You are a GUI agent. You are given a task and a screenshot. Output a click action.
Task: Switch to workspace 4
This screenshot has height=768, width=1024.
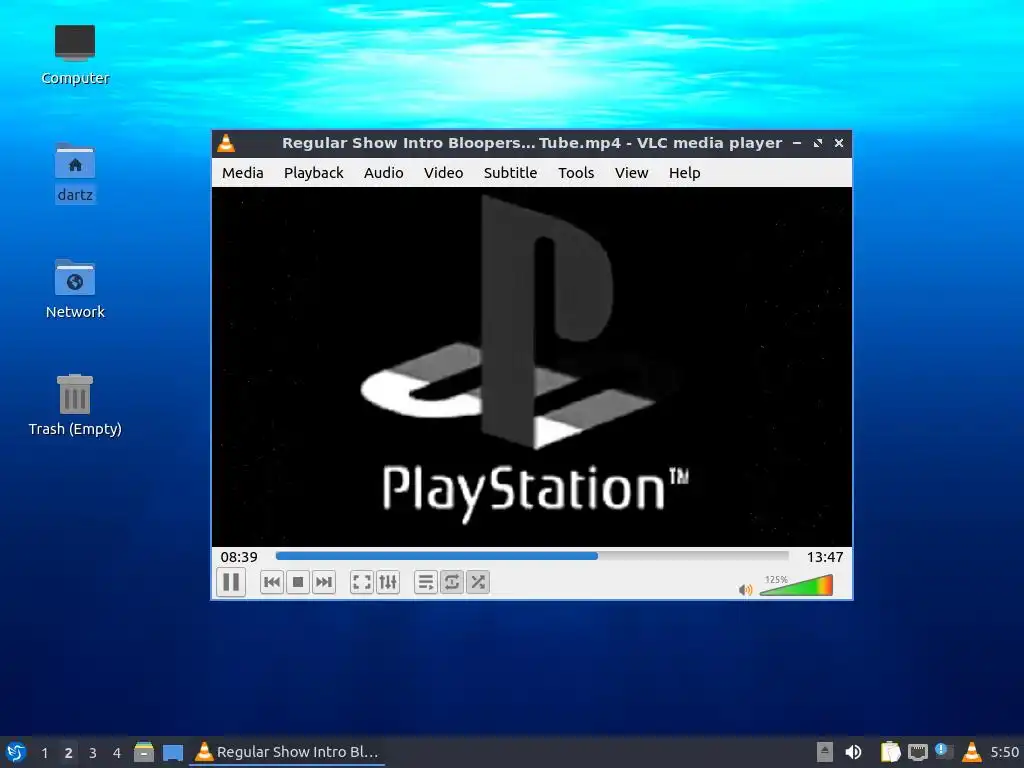(x=117, y=753)
